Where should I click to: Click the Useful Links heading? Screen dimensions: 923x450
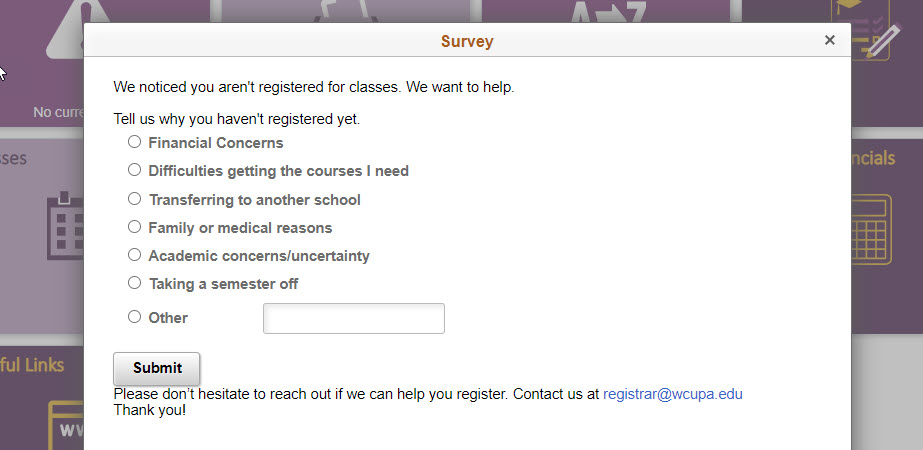pyautogui.click(x=34, y=365)
